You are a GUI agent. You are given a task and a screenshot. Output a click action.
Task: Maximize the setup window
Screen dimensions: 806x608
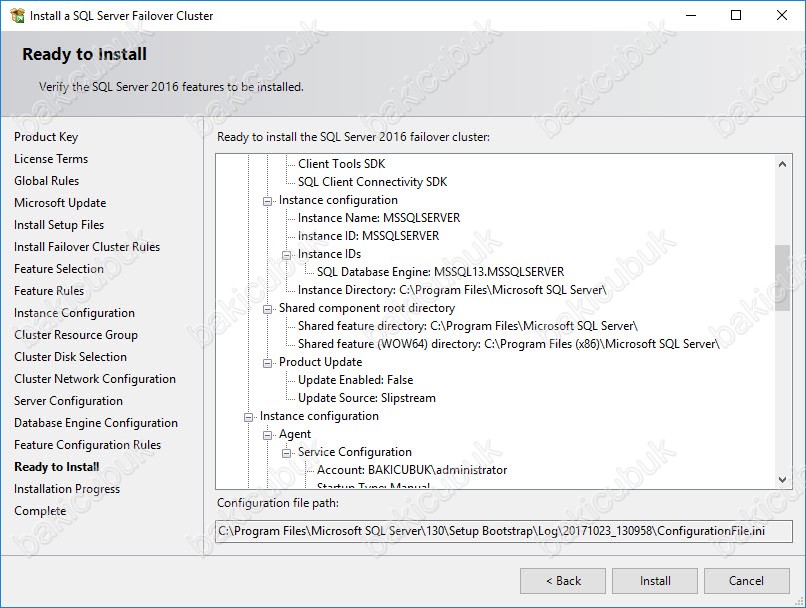pos(736,15)
